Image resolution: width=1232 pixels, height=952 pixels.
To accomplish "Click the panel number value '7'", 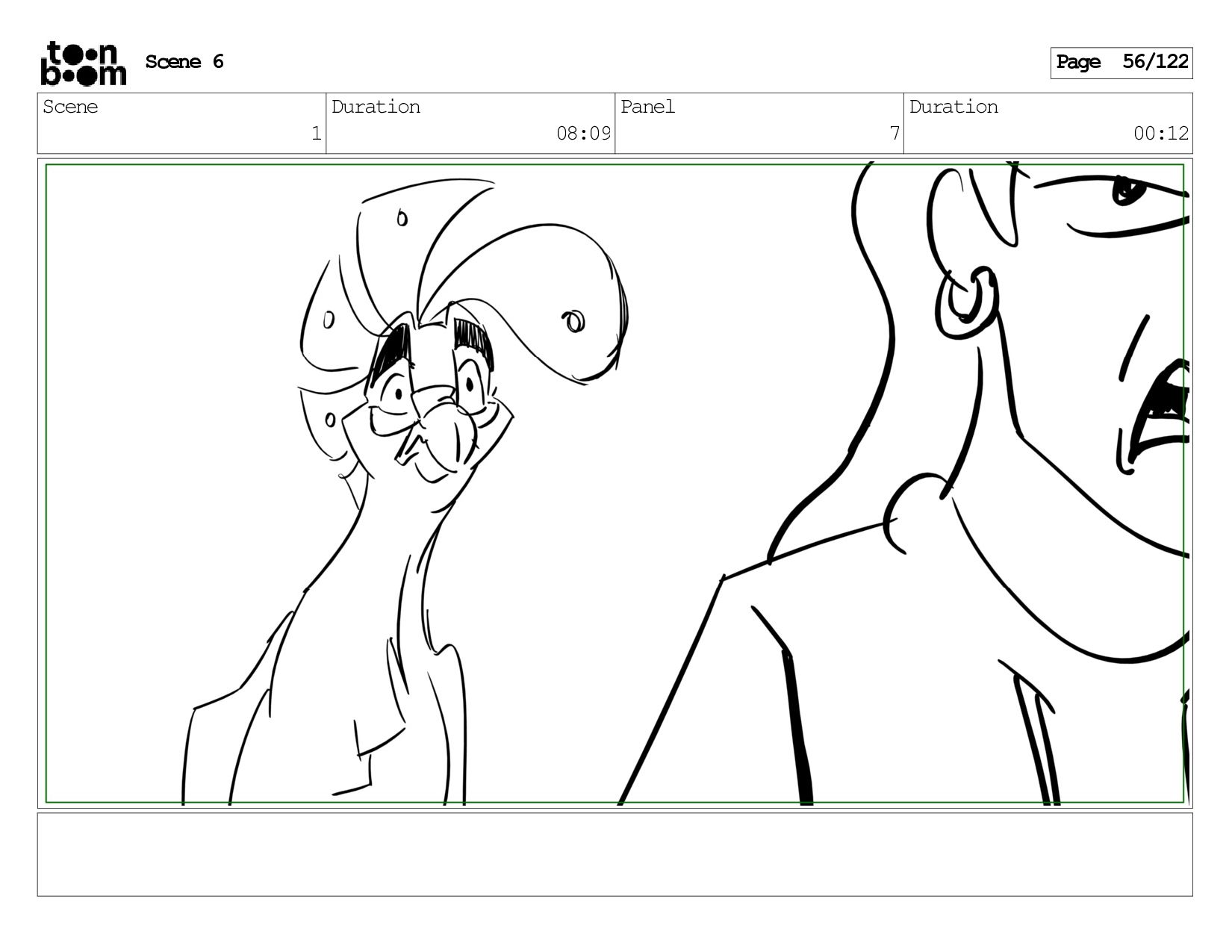I will coord(894,134).
